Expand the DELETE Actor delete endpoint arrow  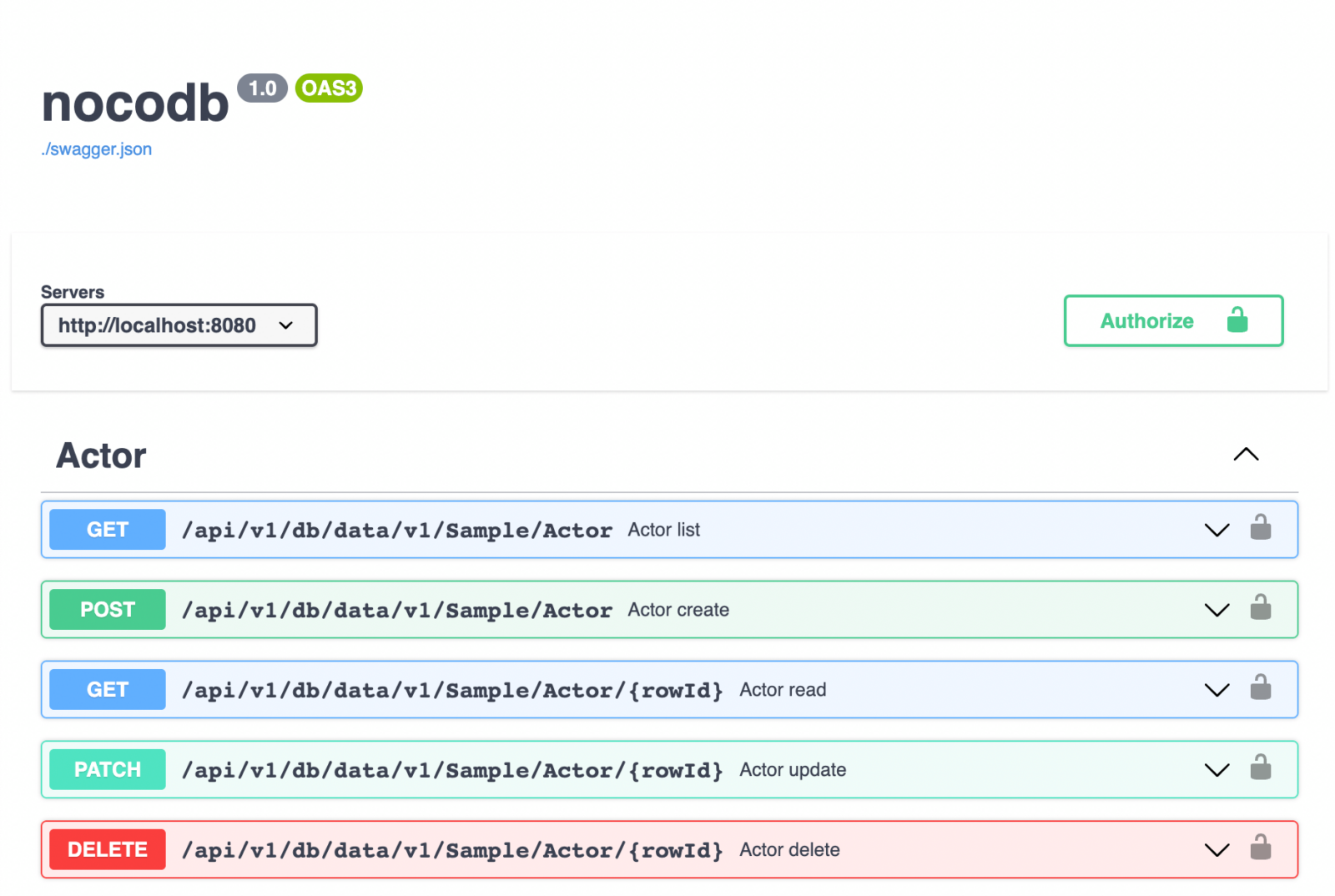click(1217, 850)
